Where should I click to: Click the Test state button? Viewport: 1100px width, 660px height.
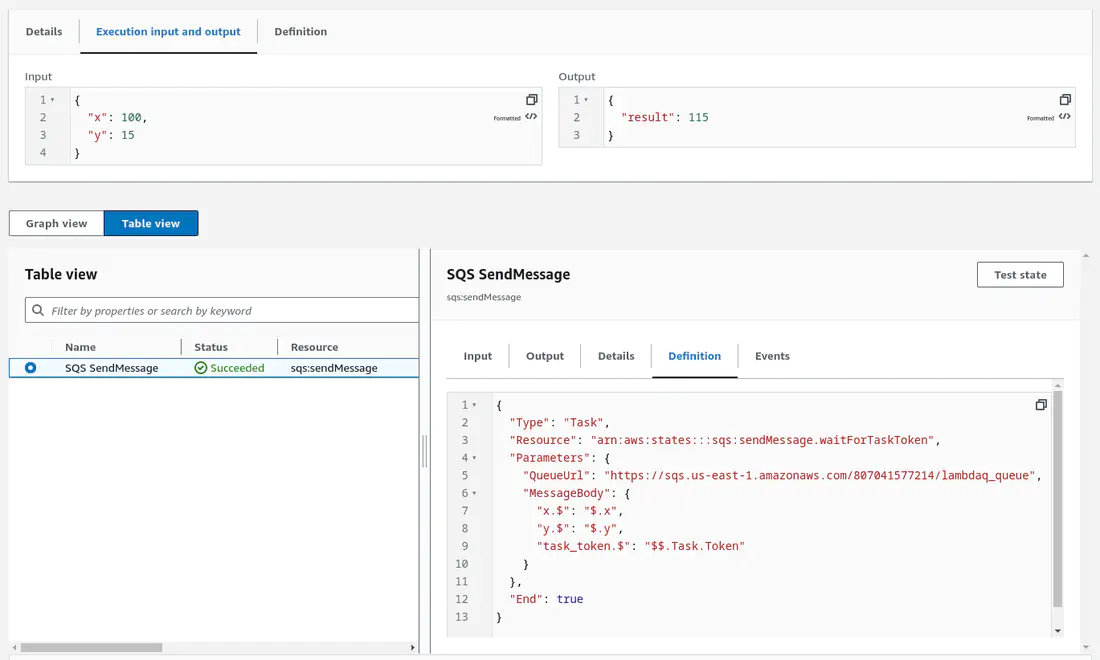click(1020, 275)
